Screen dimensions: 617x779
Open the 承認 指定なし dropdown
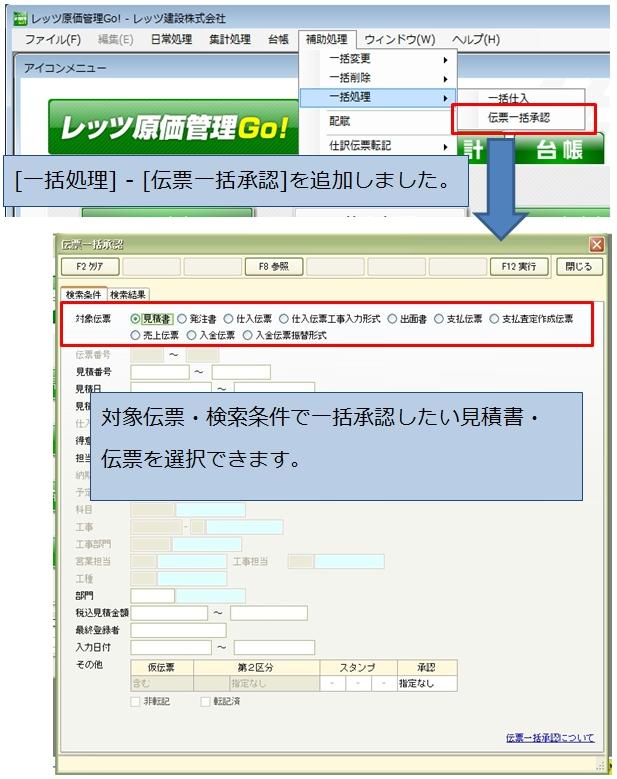(427, 684)
